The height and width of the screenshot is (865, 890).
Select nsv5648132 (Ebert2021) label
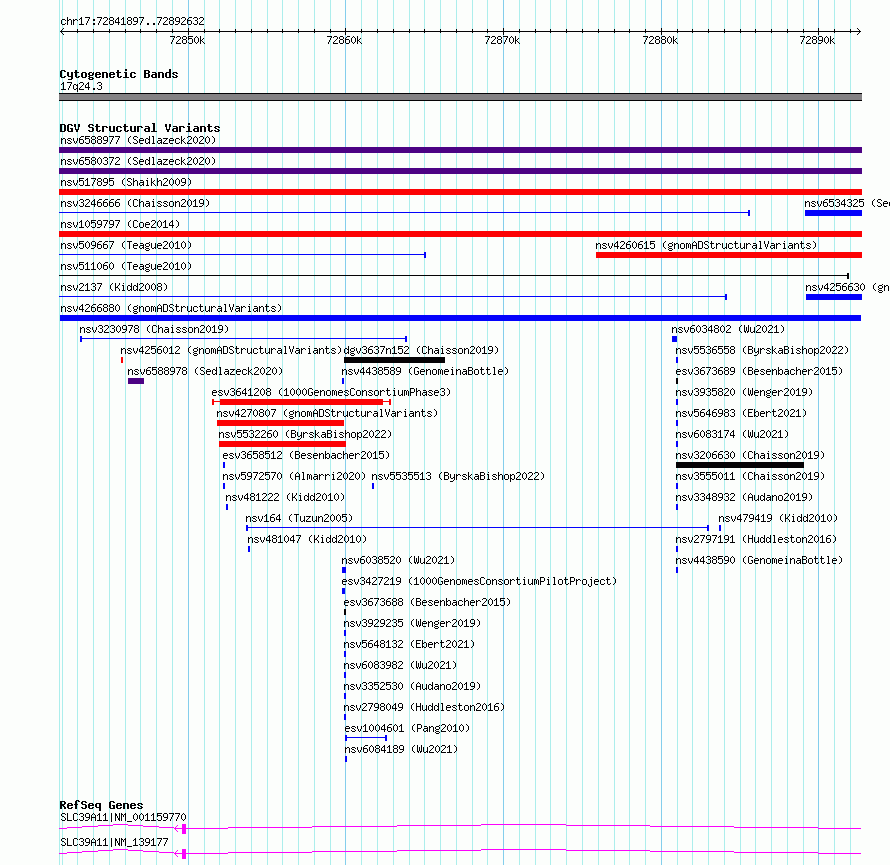tap(409, 644)
